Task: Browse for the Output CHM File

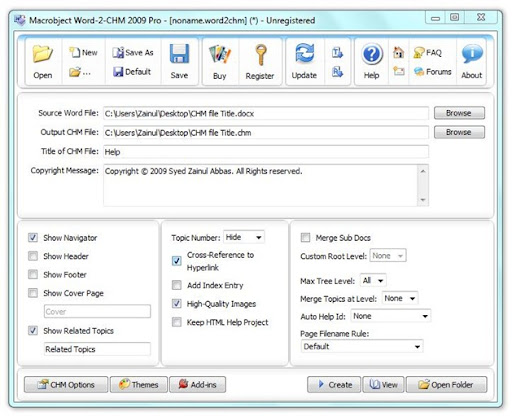Action: click(459, 132)
